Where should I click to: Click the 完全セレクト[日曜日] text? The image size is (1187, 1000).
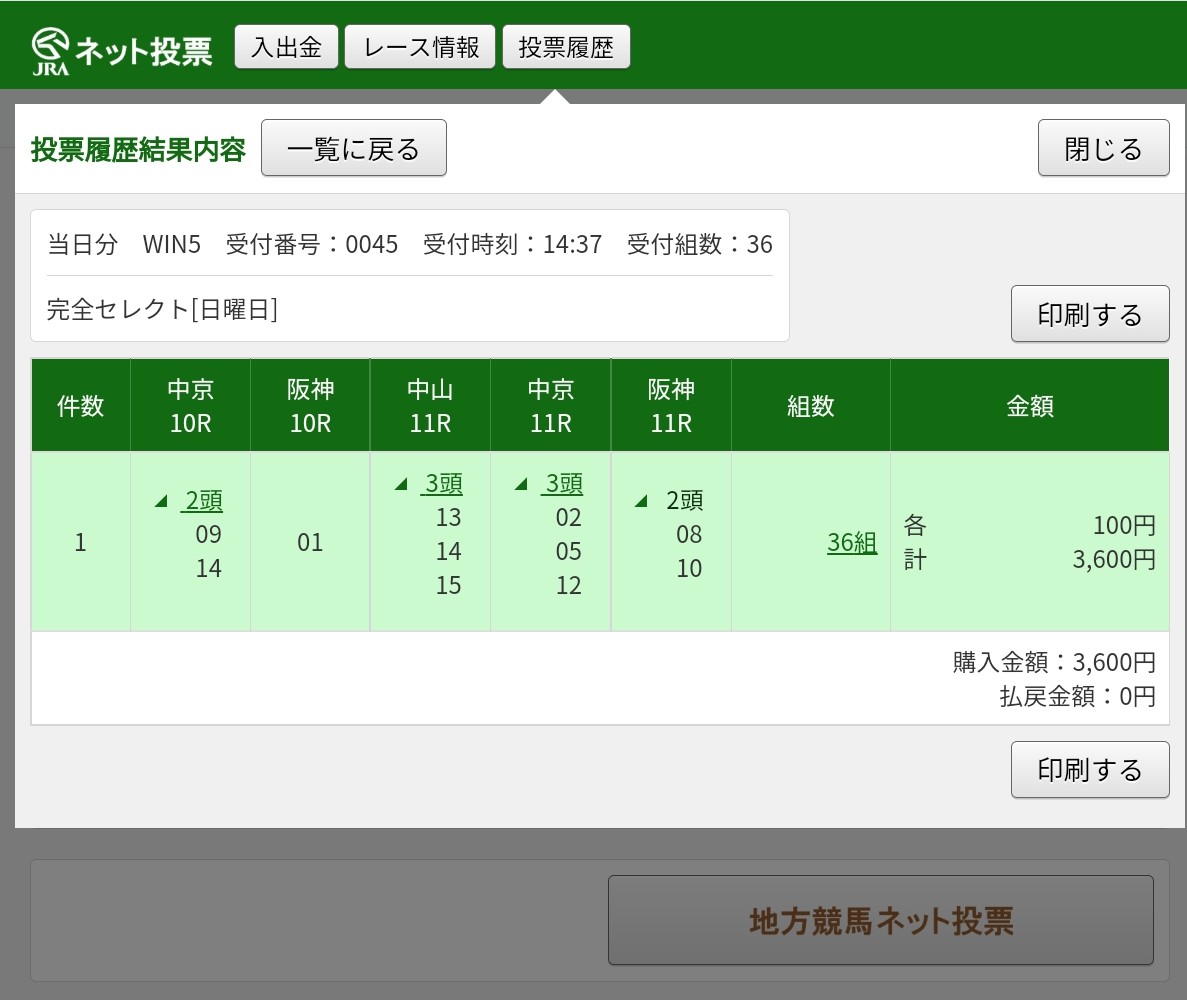[163, 310]
